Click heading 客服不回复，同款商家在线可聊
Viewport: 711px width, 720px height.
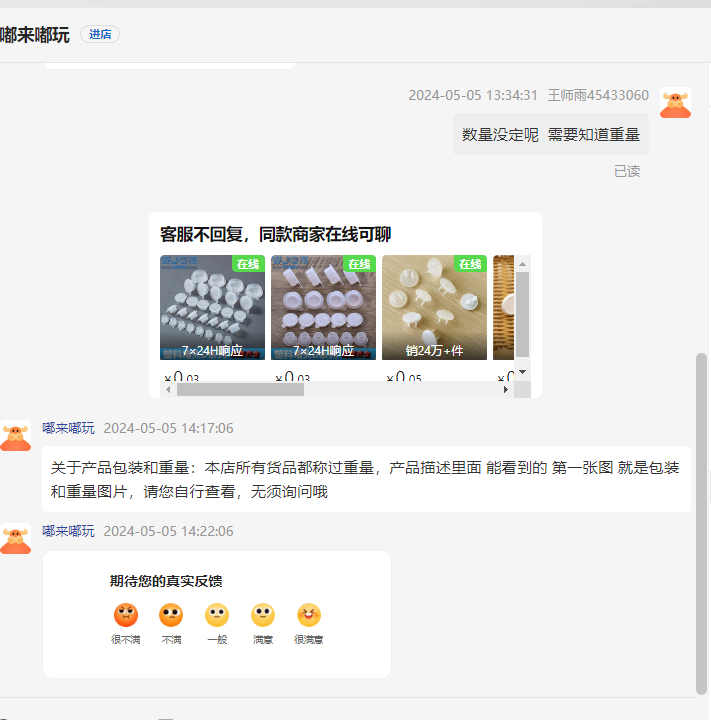[x=275, y=234]
